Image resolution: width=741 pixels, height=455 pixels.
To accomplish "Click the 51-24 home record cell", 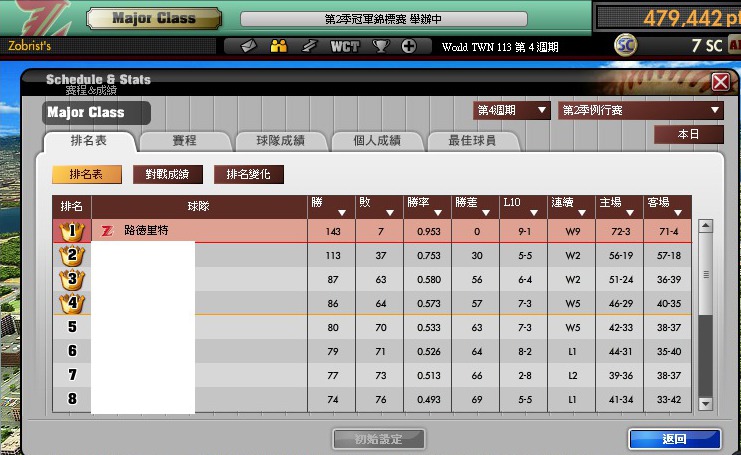I will coord(620,280).
